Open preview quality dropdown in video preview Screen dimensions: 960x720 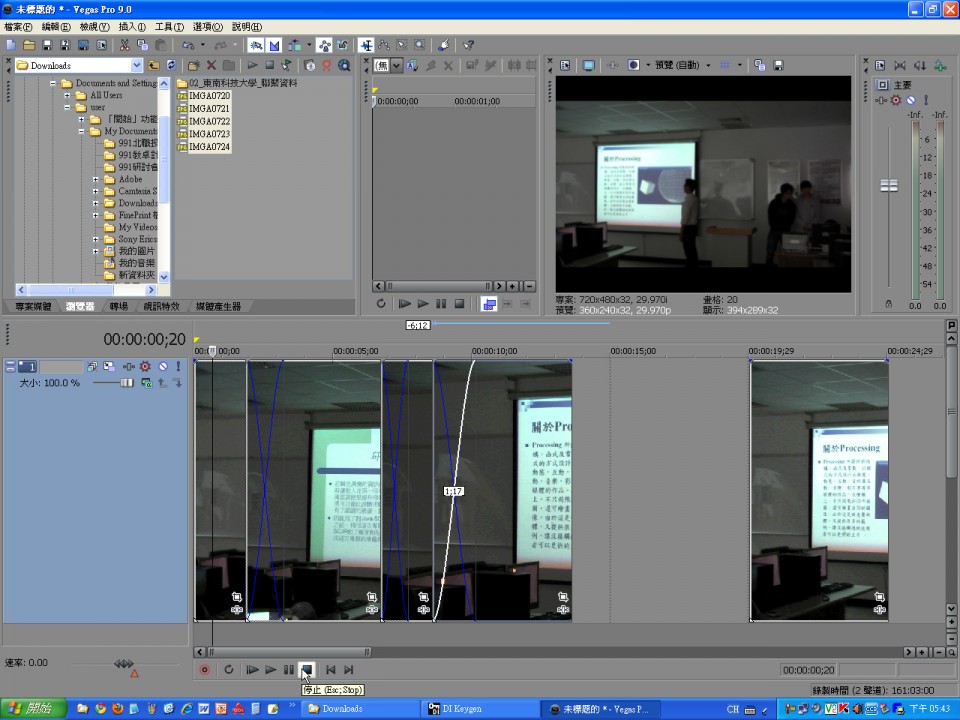708,65
